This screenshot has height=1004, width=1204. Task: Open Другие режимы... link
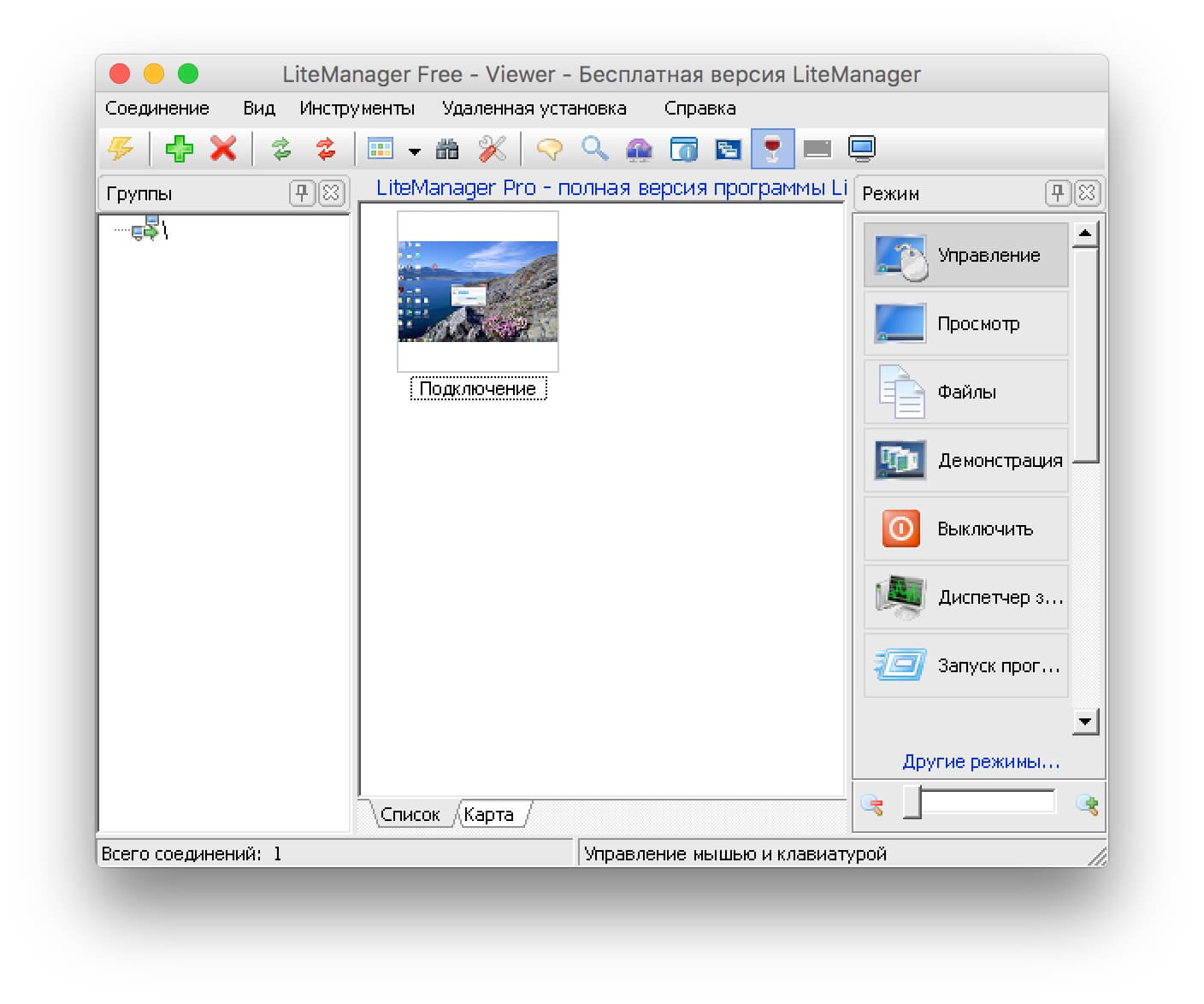click(981, 762)
